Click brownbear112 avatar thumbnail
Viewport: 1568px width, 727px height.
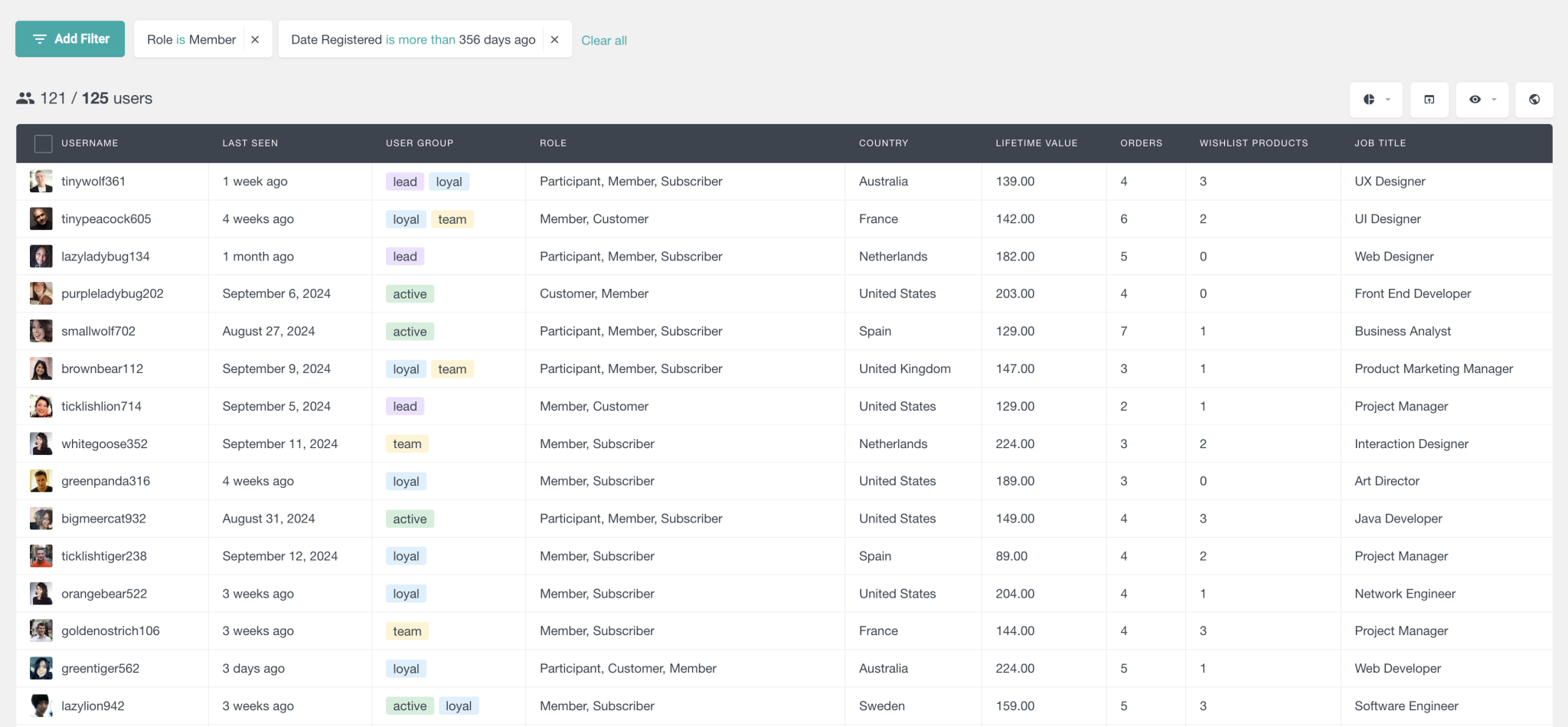pos(41,368)
